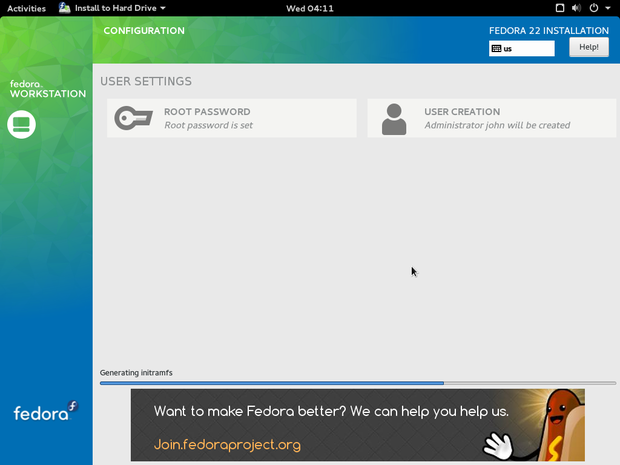This screenshot has width=620, height=465.
Task: Click the screen indicator icon in top bar
Action: click(x=560, y=8)
